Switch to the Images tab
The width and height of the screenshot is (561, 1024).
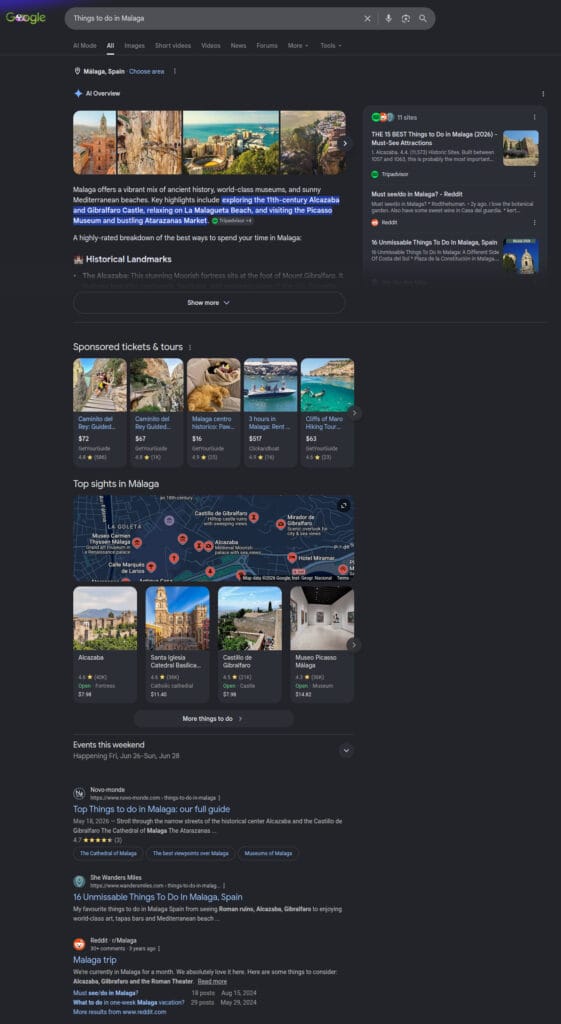(135, 46)
